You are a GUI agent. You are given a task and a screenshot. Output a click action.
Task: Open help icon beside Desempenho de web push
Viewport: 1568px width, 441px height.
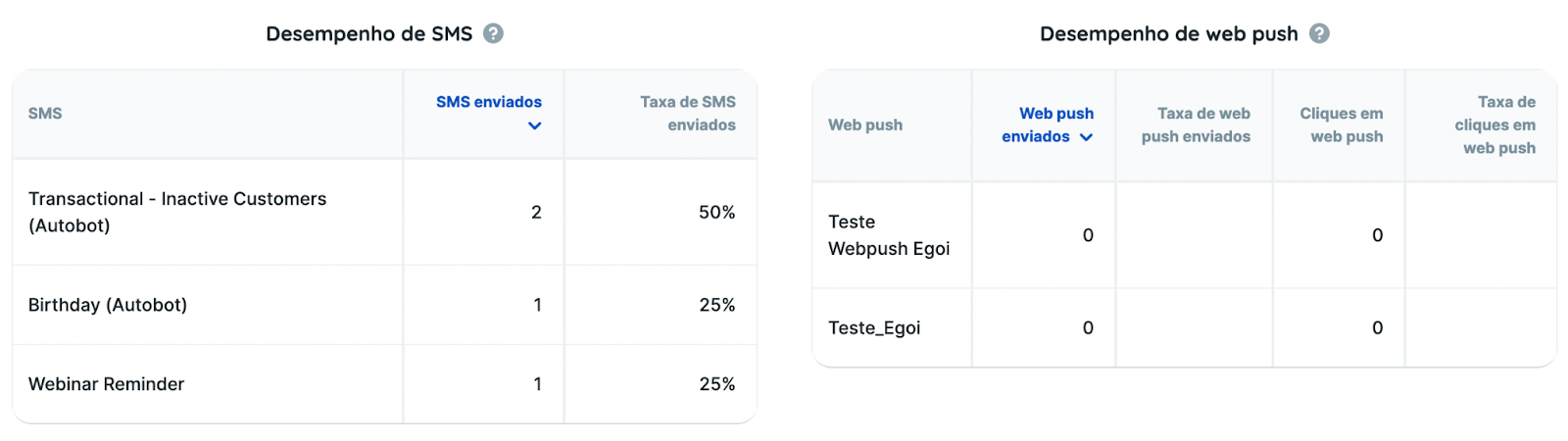coord(1320,33)
